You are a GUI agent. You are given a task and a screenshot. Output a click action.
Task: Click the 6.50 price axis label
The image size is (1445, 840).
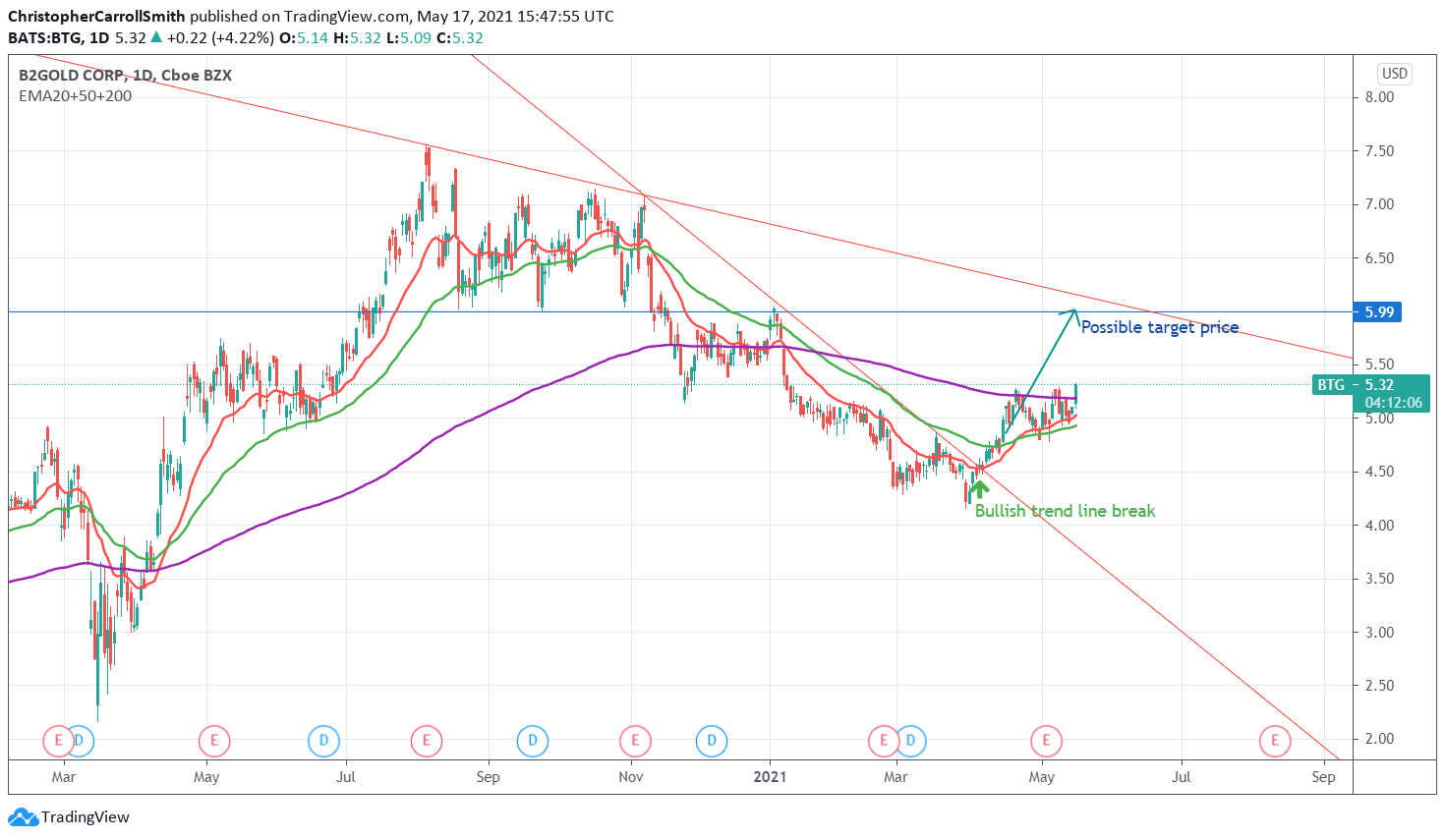click(1379, 258)
